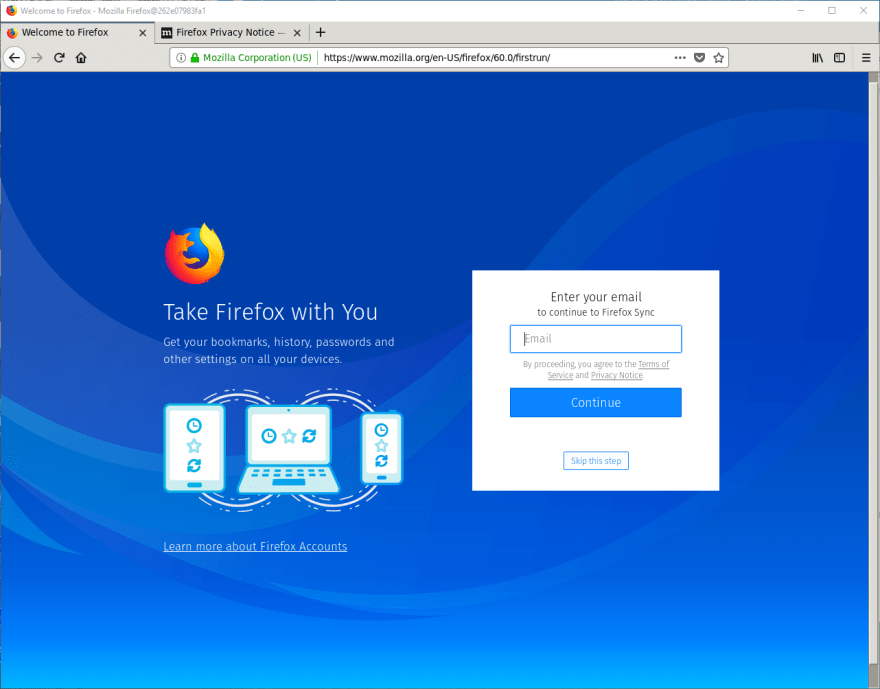Show sidebars with the sidebar icon
The height and width of the screenshot is (689, 880).
pyautogui.click(x=840, y=57)
